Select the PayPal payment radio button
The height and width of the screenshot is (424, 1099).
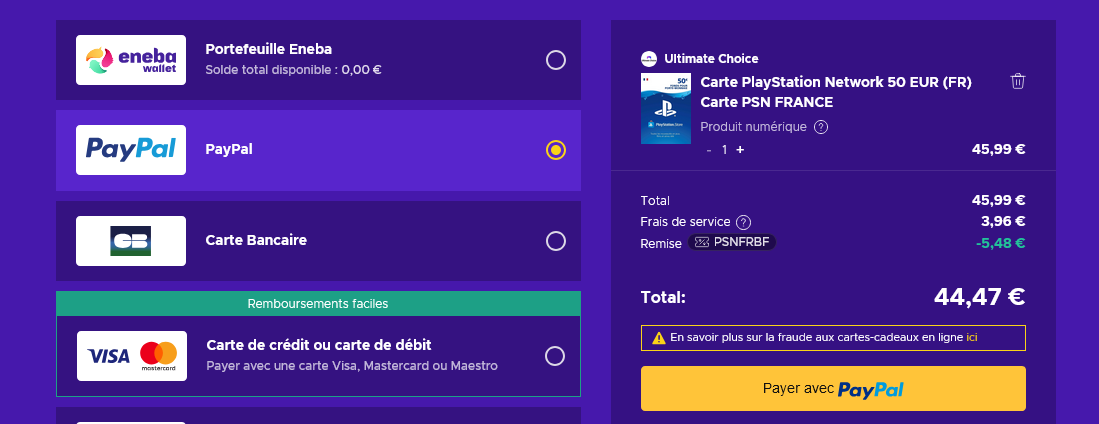click(556, 150)
